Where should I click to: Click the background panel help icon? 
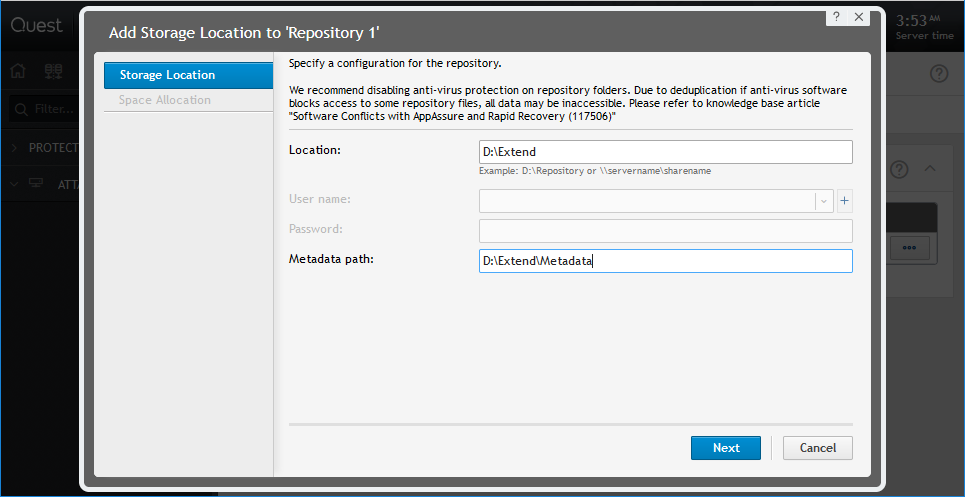[x=899, y=170]
